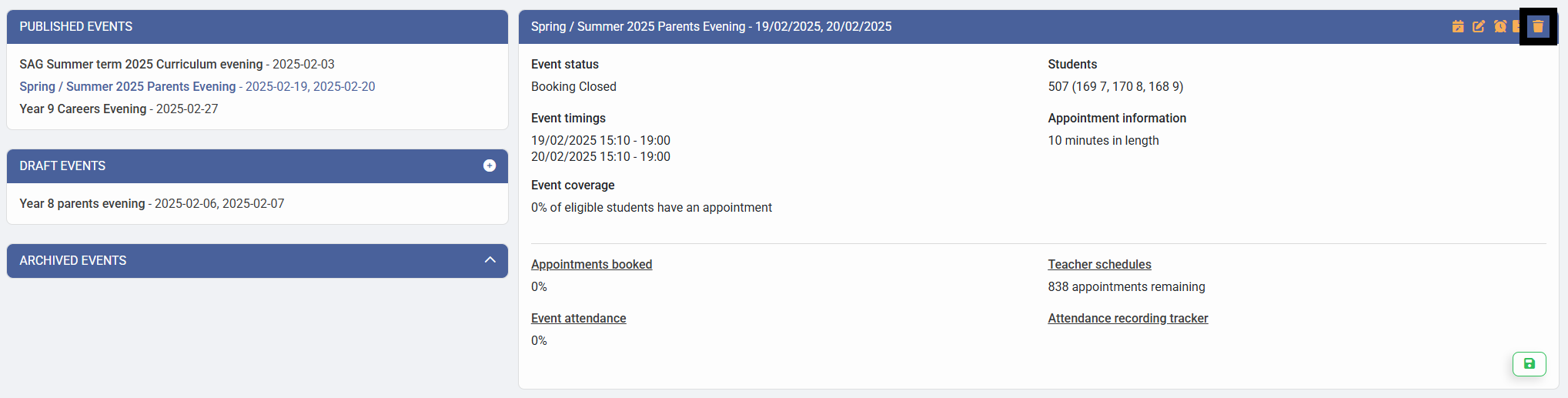
Task: Open the calendar-edit icon for event dates
Action: tap(1458, 27)
